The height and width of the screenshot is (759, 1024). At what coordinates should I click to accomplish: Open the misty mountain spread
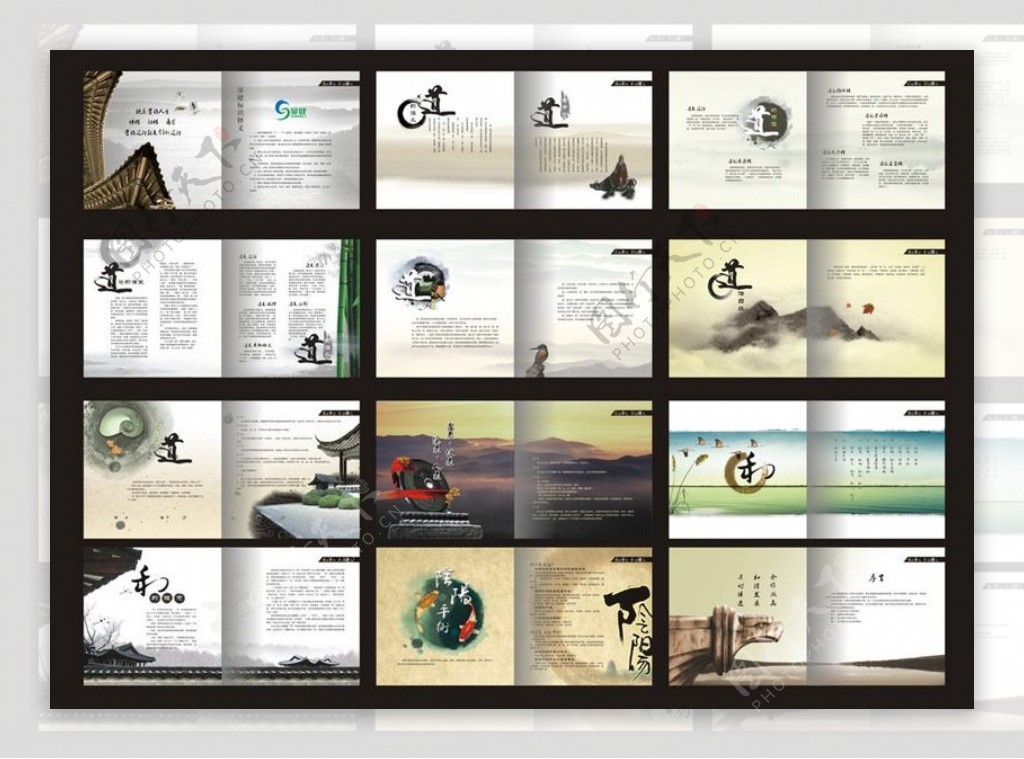[x=806, y=308]
